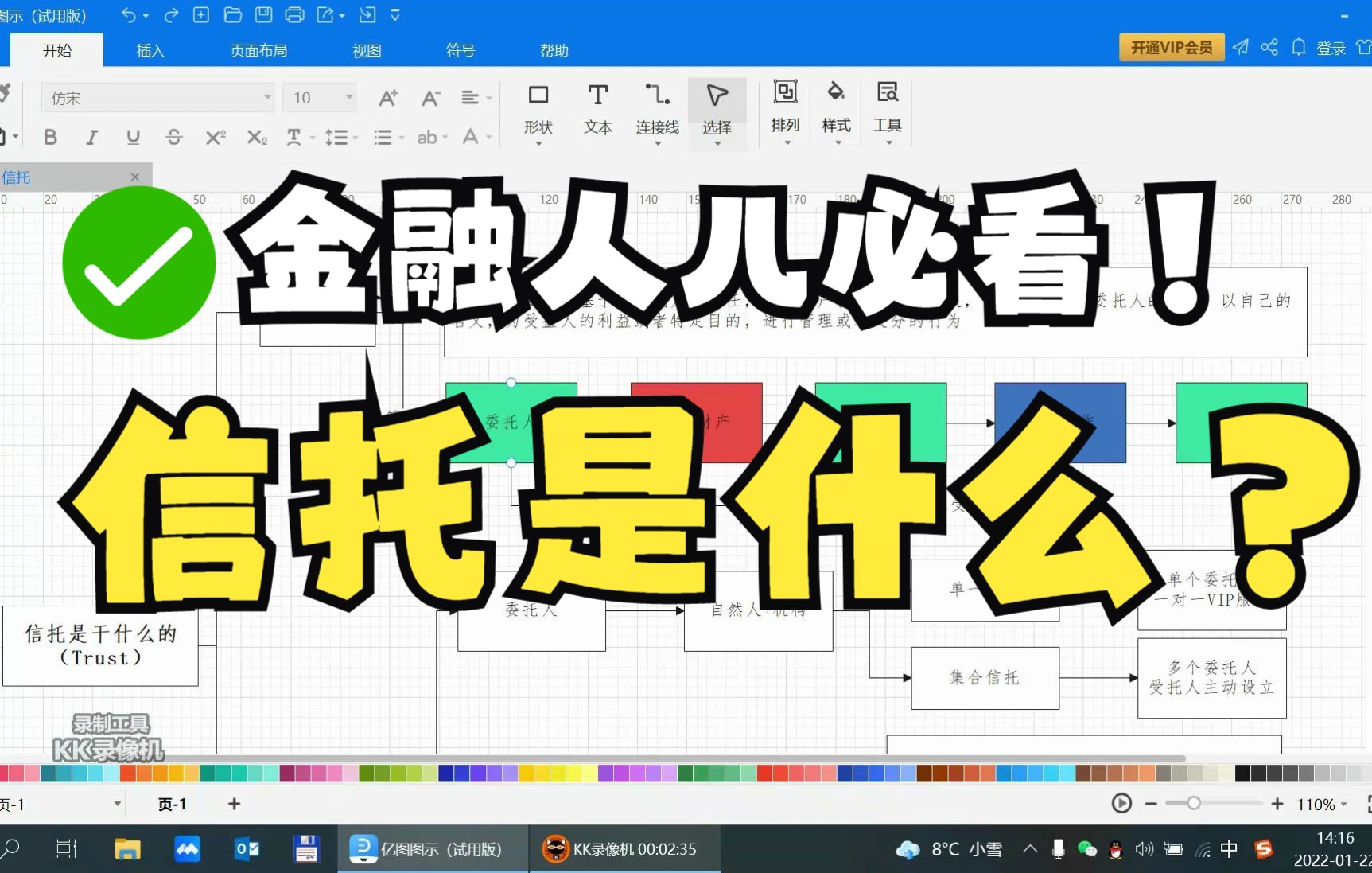Start presentation with play icon
Image resolution: width=1372 pixels, height=873 pixels.
pos(1121,804)
